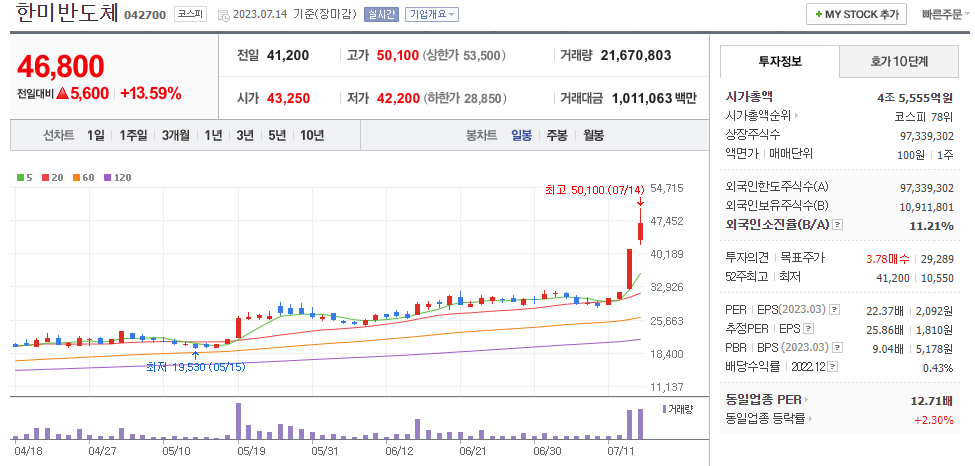Click the 52주최고 label
The image size is (975, 466).
coord(747,276)
